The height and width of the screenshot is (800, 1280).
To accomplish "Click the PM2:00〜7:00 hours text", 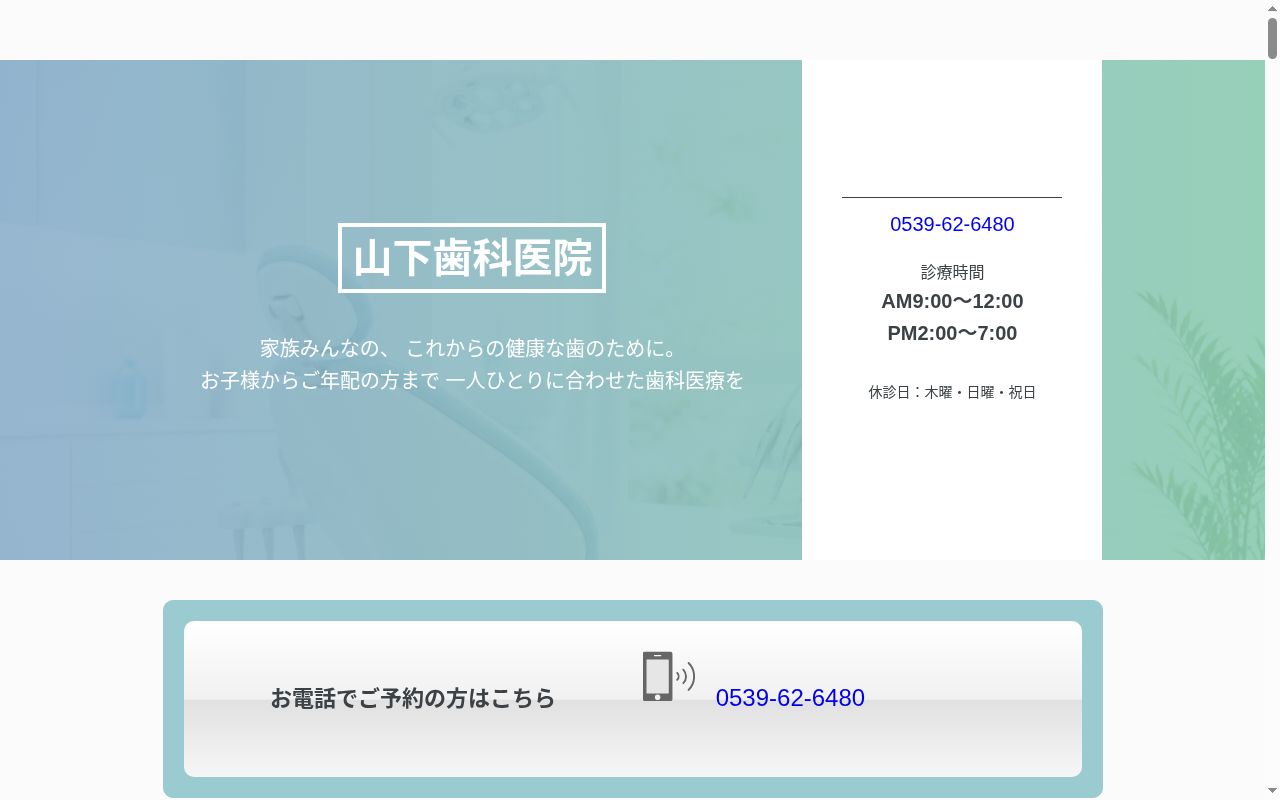I will coord(952,333).
